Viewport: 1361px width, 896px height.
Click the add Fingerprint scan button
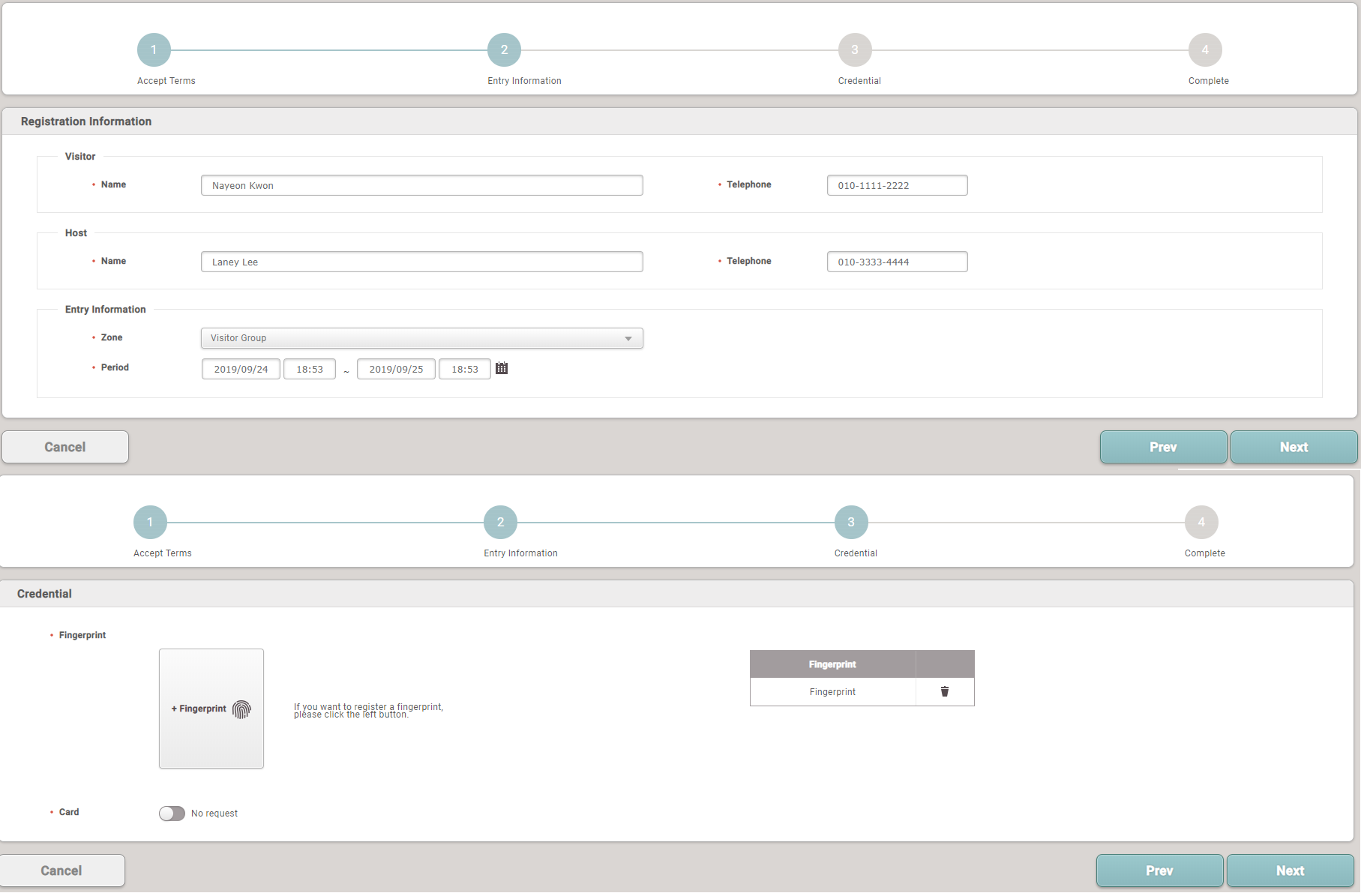[211, 708]
